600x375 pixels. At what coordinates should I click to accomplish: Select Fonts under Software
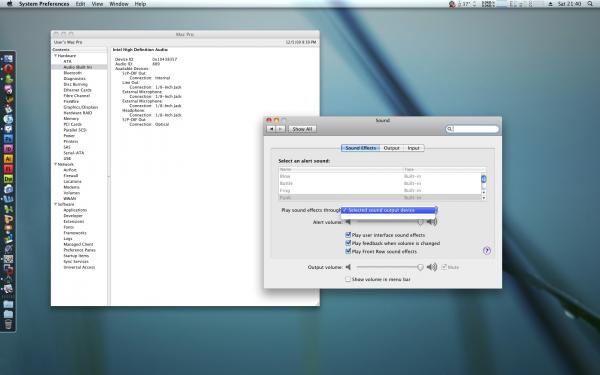click(x=68, y=227)
